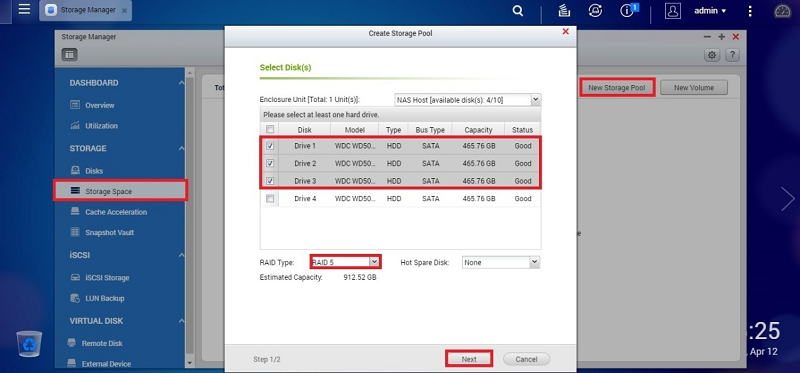Click the Cancel button
This screenshot has width=800, height=373.
(x=526, y=359)
